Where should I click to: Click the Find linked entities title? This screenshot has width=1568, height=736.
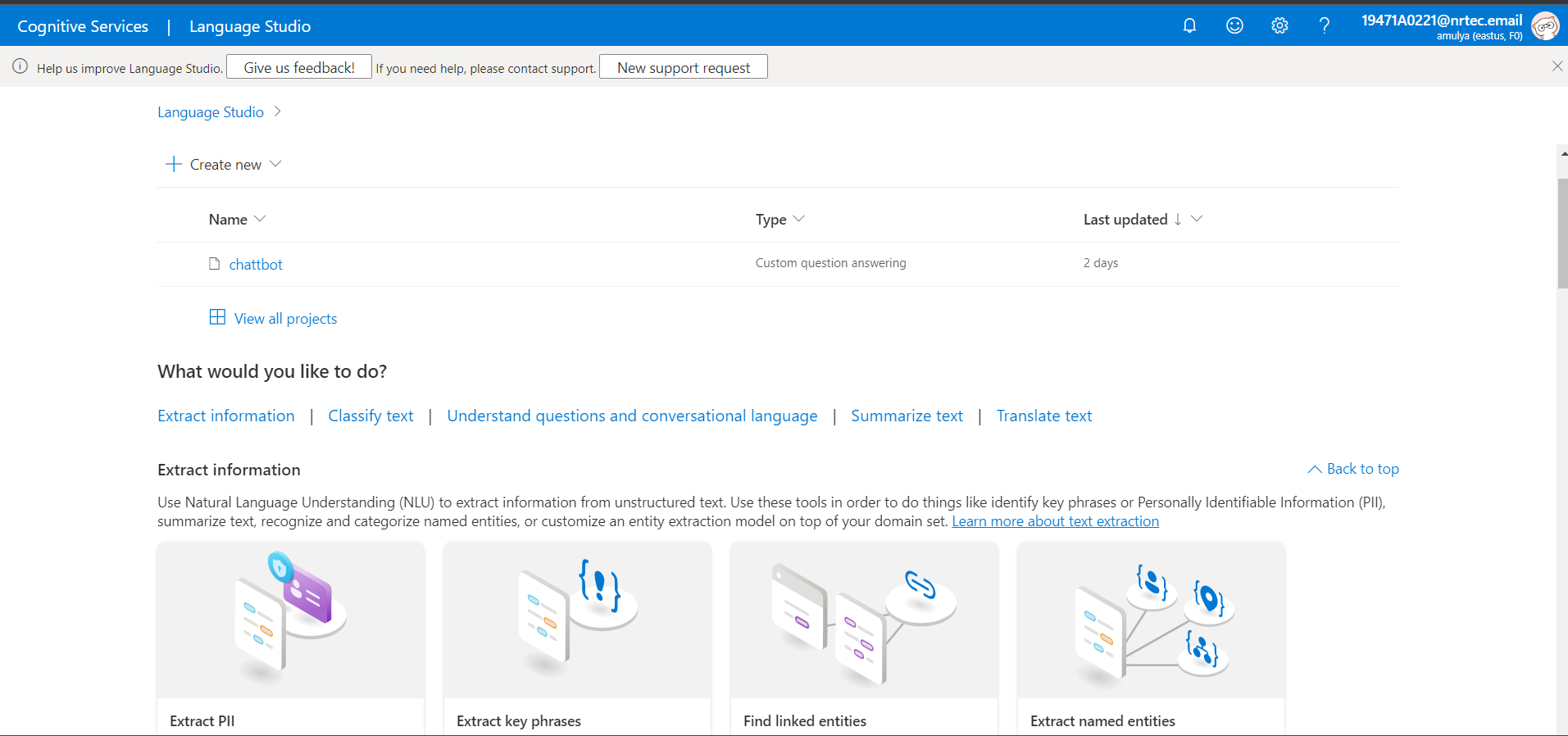[x=805, y=721]
